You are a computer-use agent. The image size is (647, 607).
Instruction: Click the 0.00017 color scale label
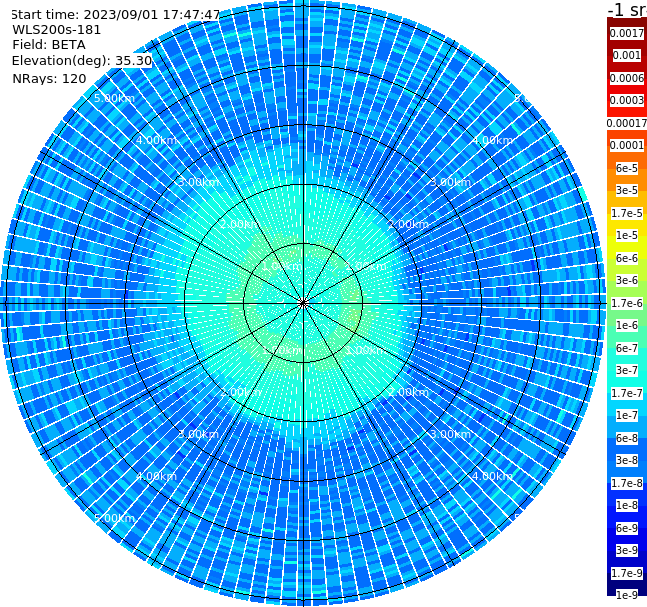tap(627, 123)
